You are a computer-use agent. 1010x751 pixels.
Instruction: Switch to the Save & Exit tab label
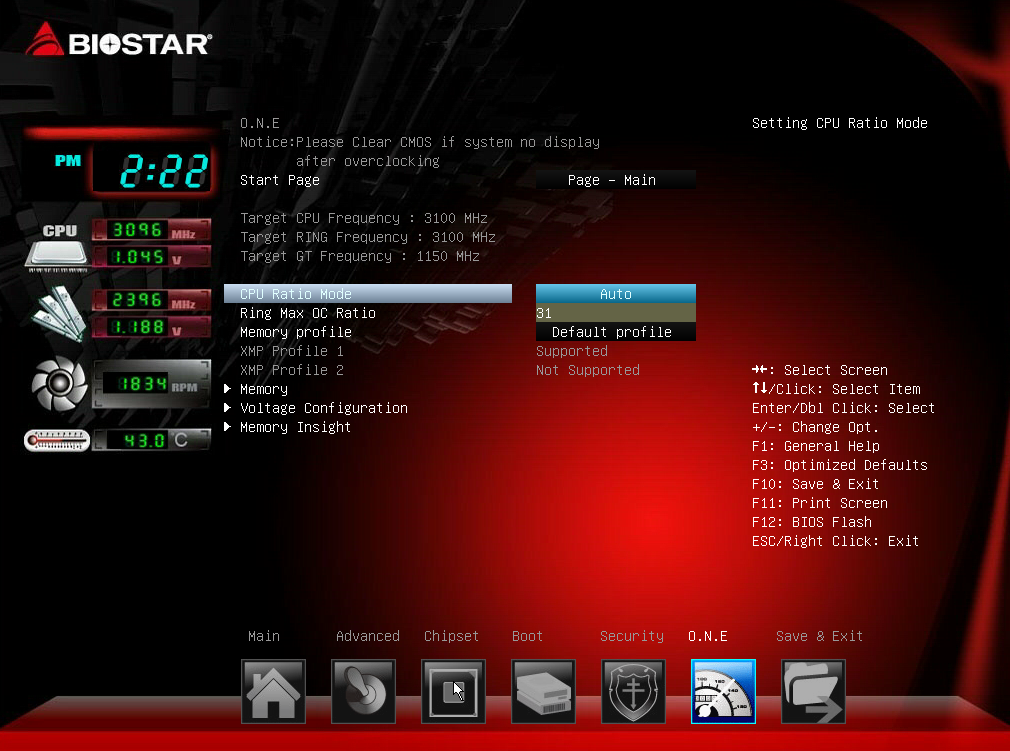point(819,636)
